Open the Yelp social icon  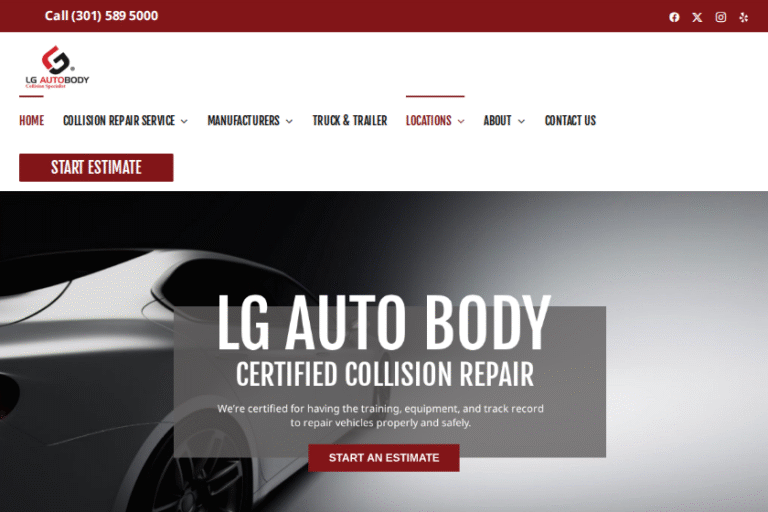click(744, 17)
